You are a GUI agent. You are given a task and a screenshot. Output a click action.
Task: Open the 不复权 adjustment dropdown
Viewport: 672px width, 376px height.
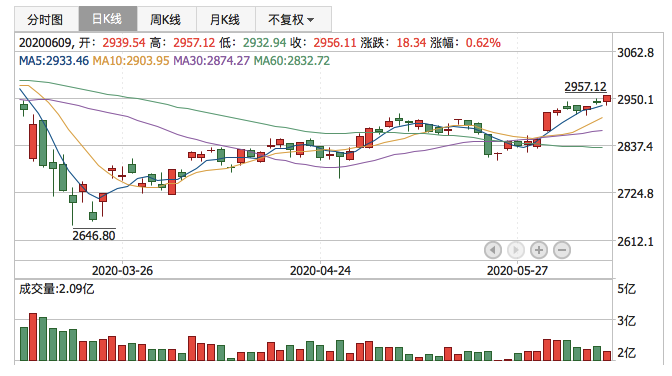[x=293, y=19]
